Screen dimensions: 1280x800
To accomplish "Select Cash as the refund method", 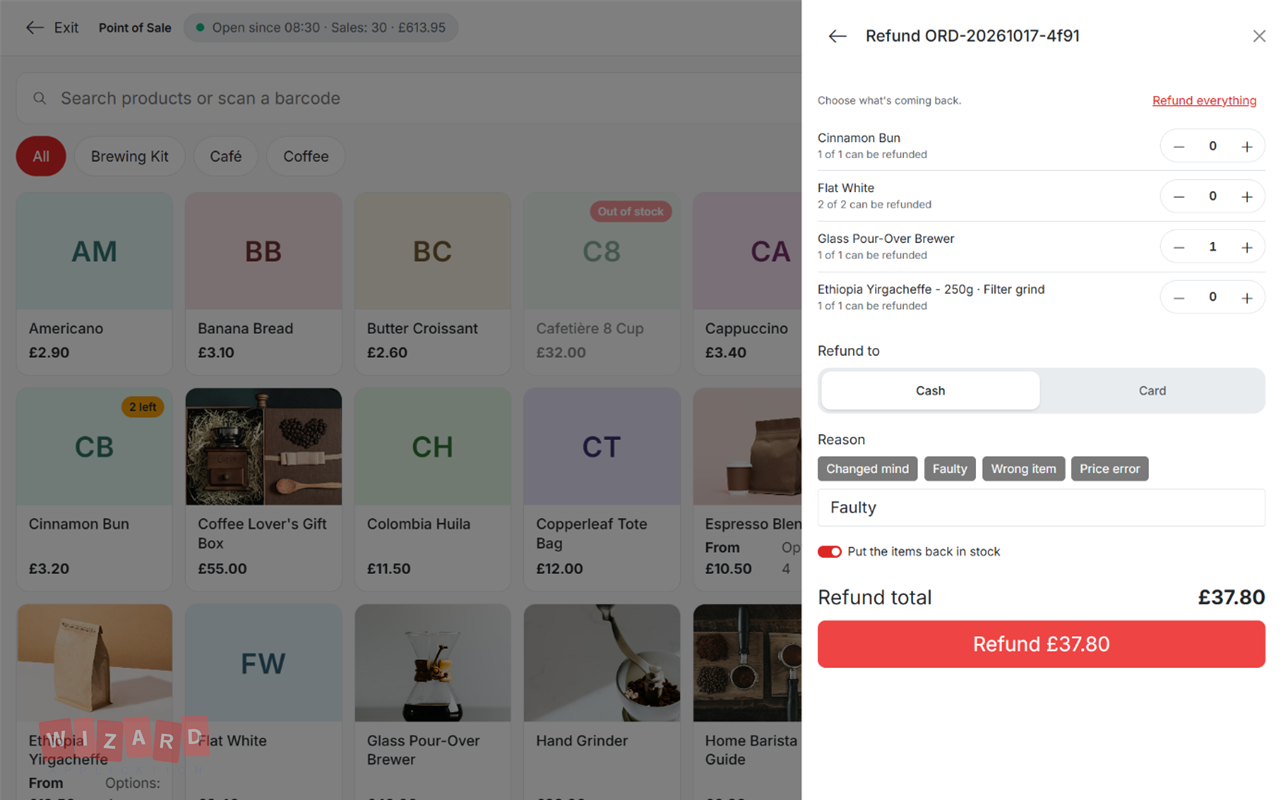I will [x=930, y=391].
